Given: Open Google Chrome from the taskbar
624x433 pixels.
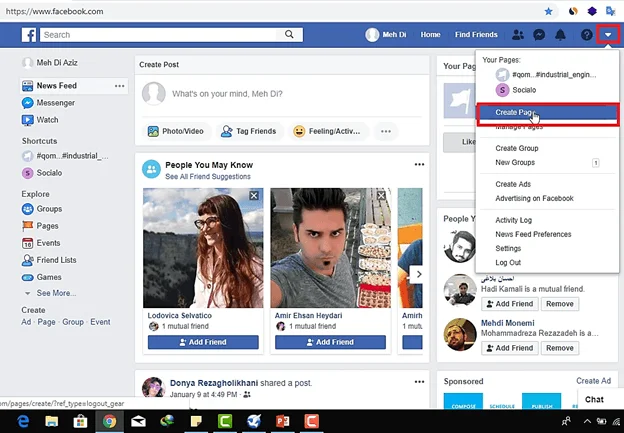Looking at the screenshot, I should [x=108, y=421].
